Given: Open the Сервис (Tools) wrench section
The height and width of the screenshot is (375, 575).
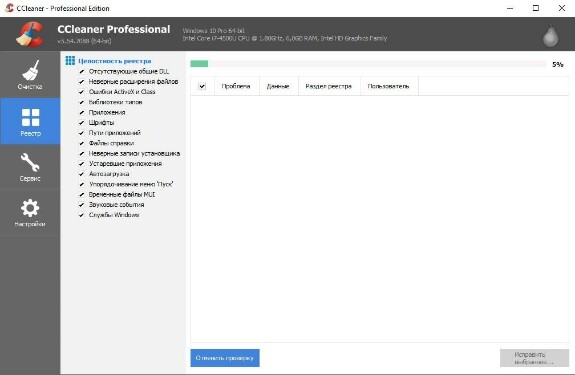Looking at the screenshot, I should (x=30, y=167).
